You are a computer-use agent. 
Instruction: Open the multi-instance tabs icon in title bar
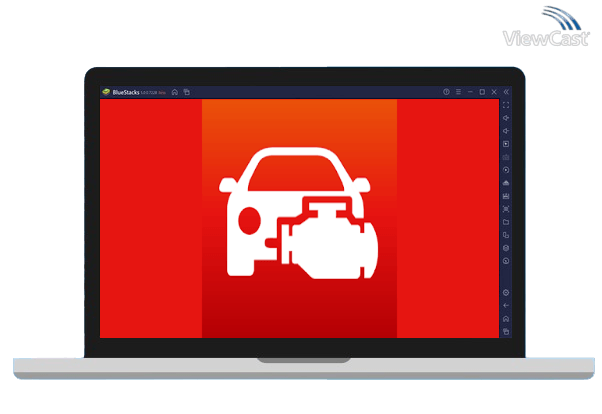(186, 92)
